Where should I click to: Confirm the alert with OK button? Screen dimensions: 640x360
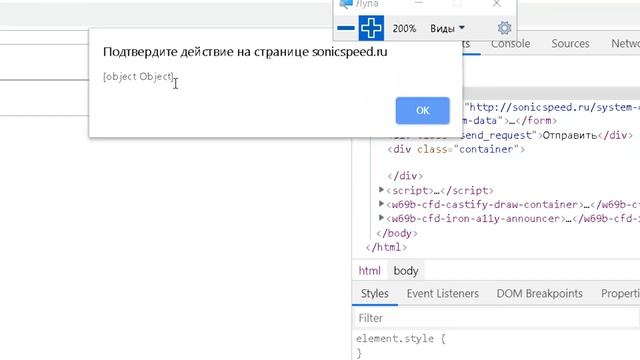pos(422,111)
